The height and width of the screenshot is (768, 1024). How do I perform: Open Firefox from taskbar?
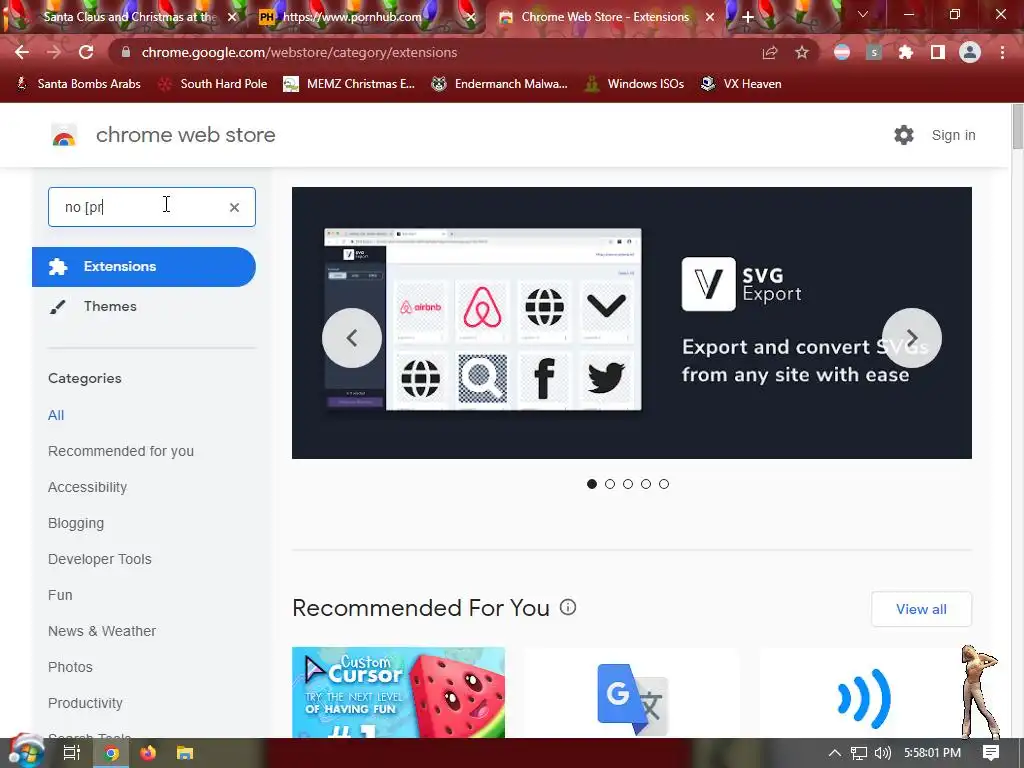click(x=148, y=753)
